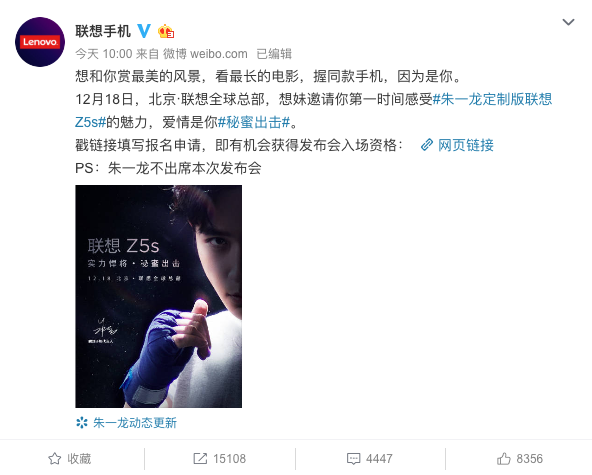Click the repost share icon
The height and width of the screenshot is (475, 592).
tap(200, 459)
